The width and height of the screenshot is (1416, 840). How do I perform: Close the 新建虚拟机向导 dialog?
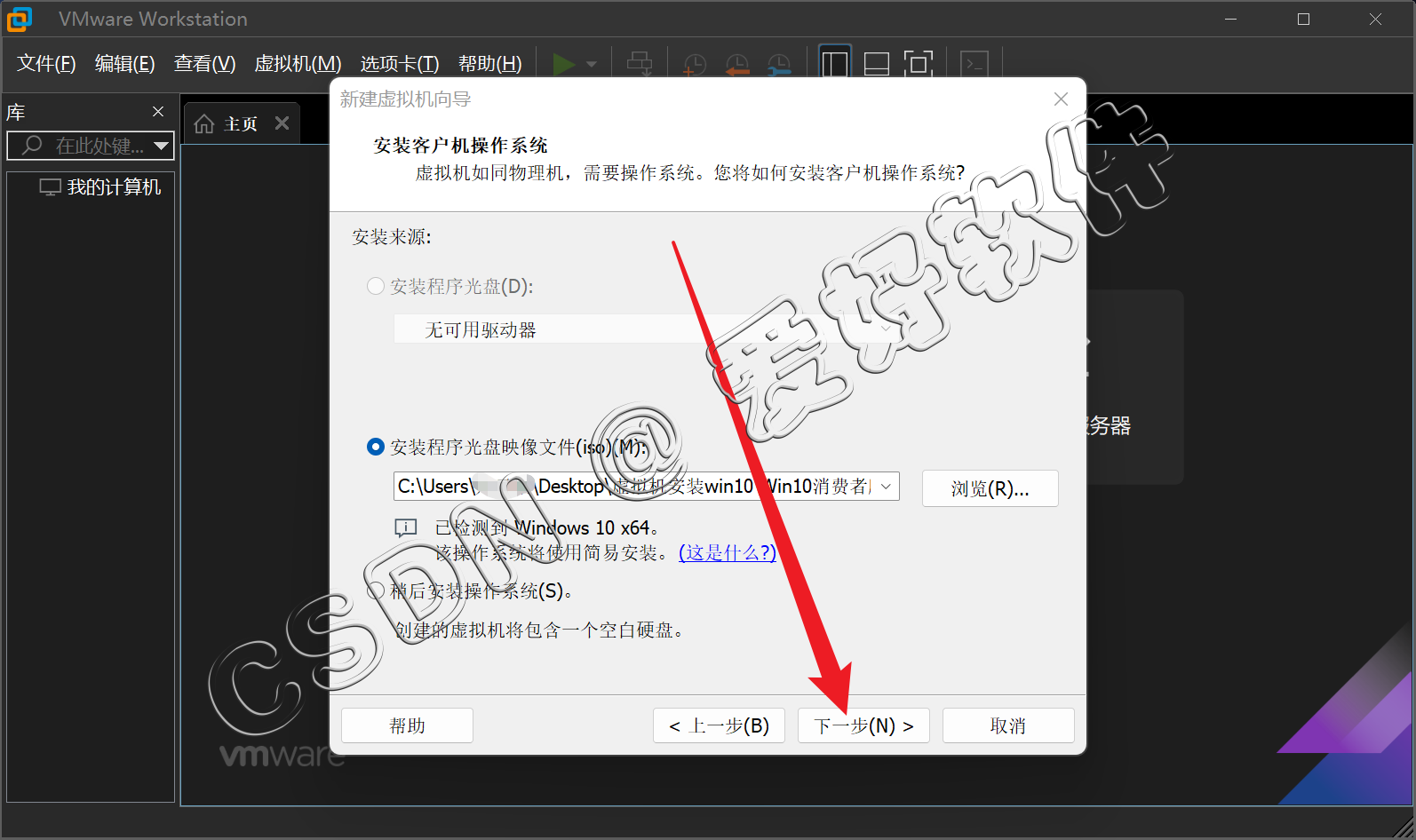[x=1061, y=99]
